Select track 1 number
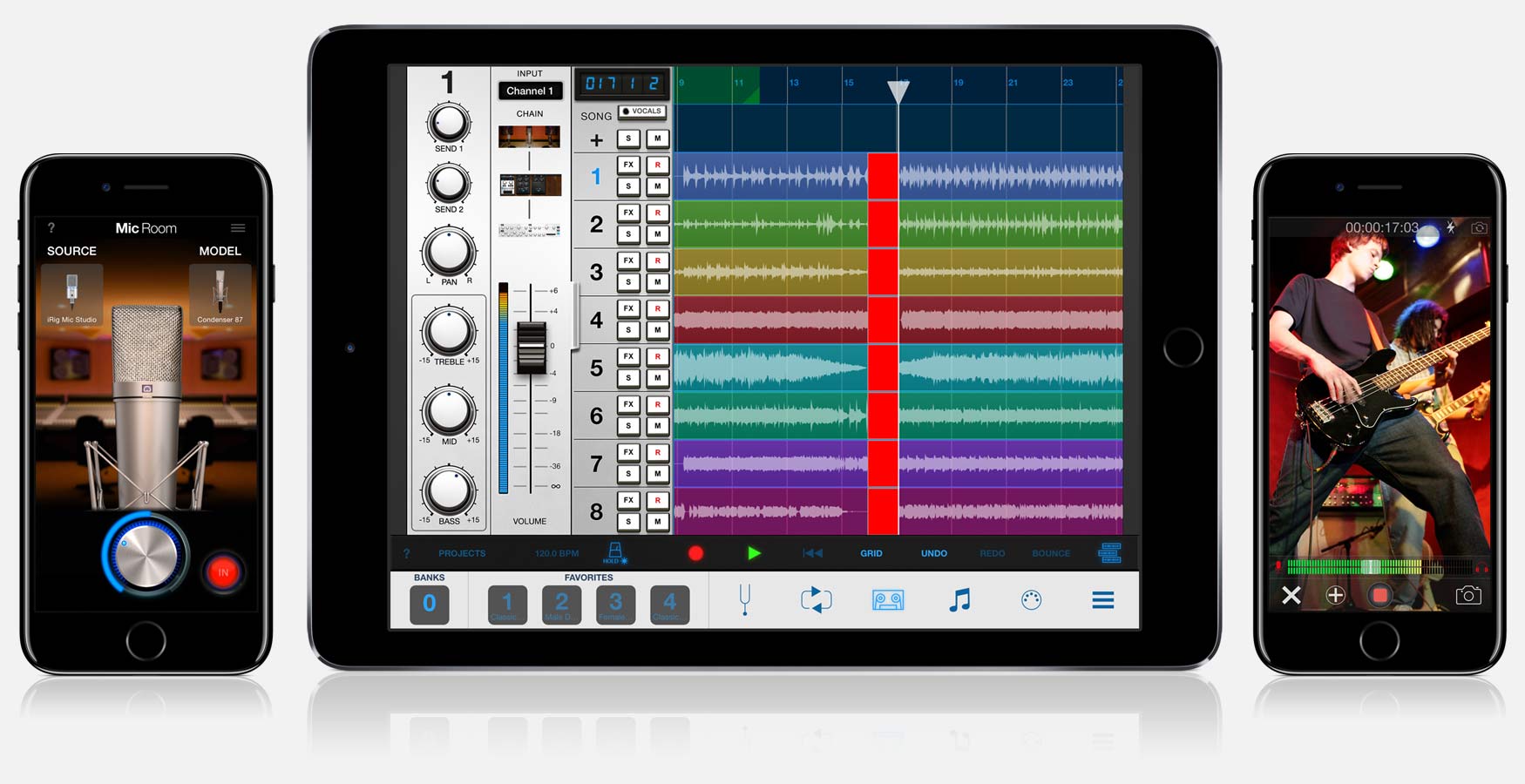The image size is (1525, 784). tap(596, 177)
